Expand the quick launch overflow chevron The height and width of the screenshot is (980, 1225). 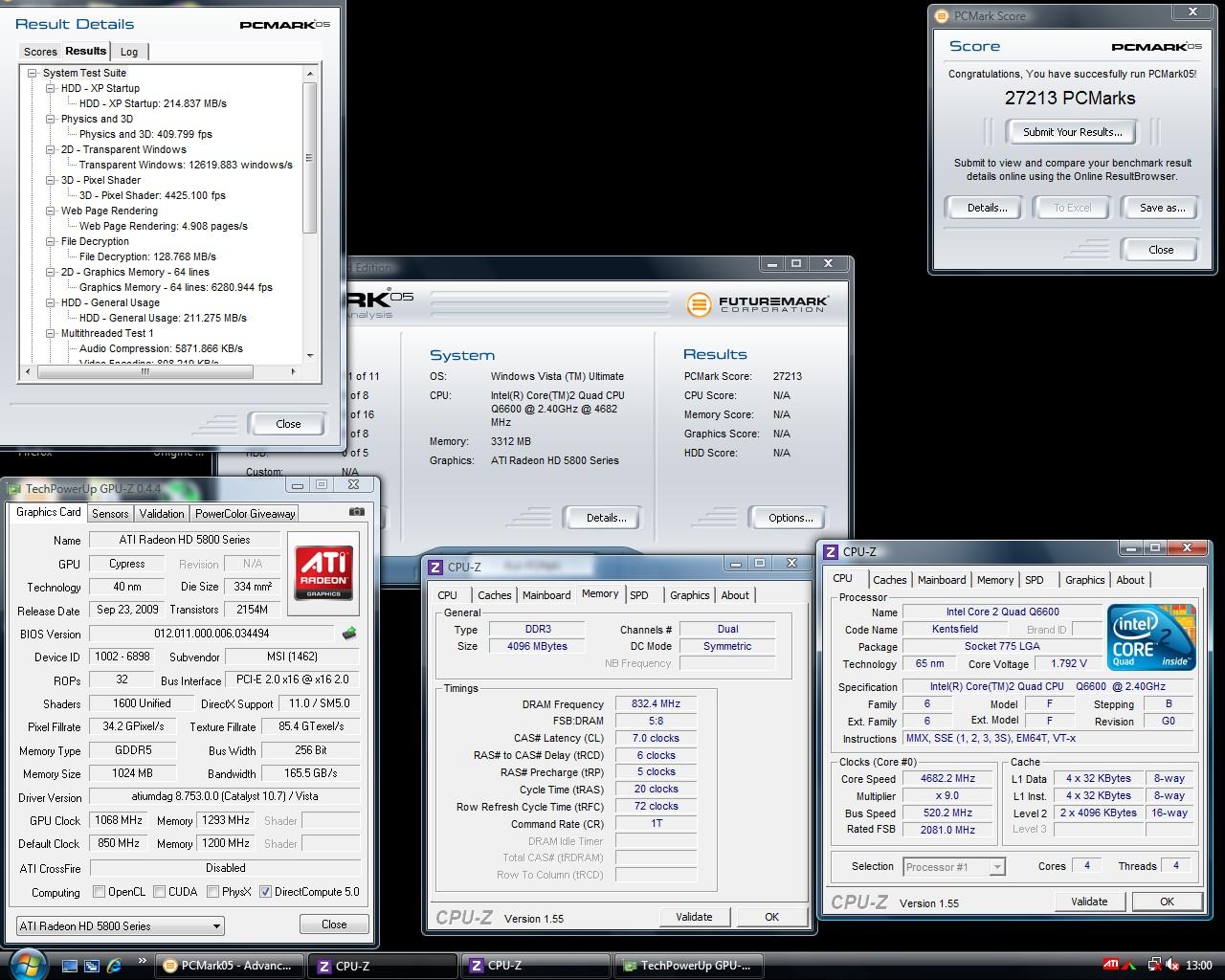point(143,961)
